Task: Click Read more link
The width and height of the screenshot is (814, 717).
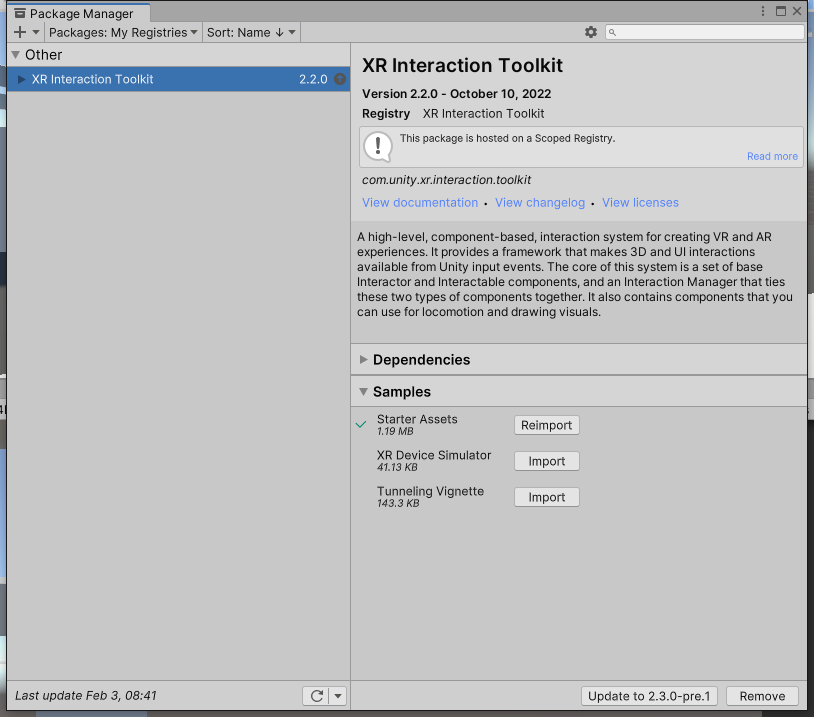Action: pos(772,156)
